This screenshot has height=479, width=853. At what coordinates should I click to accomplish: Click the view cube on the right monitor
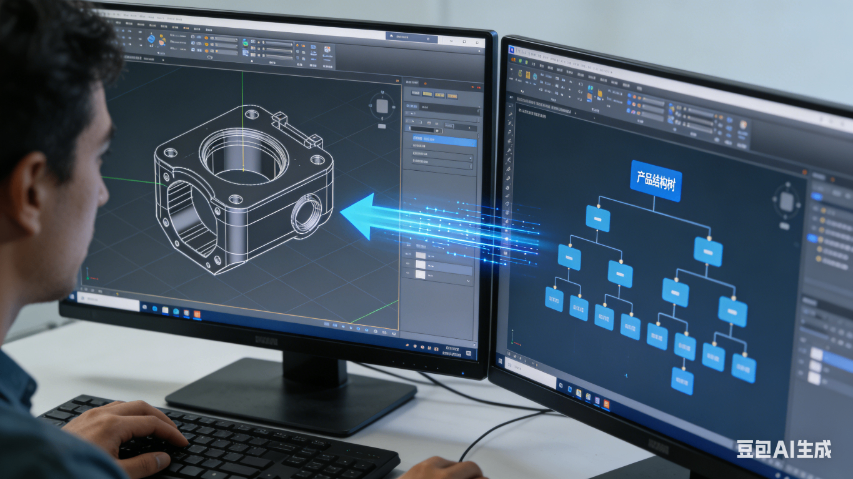787,202
